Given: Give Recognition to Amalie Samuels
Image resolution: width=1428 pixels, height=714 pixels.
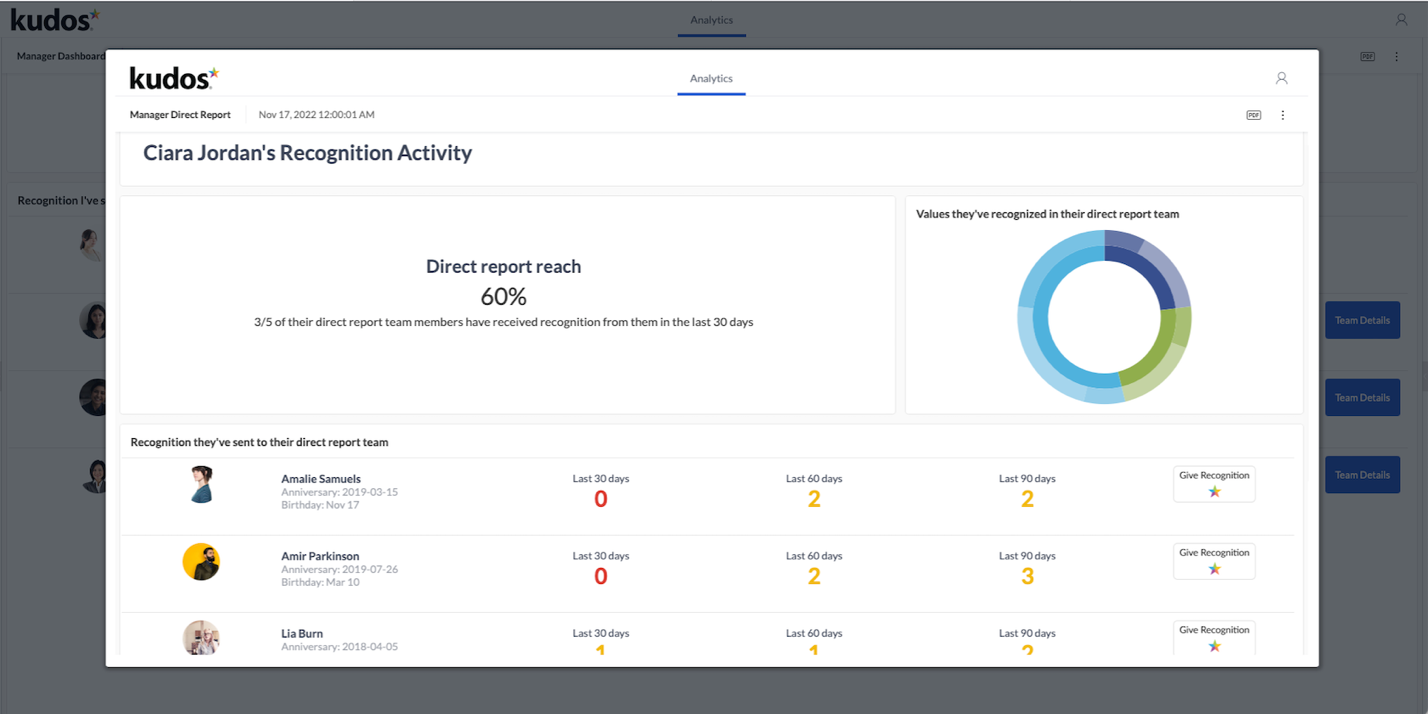Looking at the screenshot, I should pyautogui.click(x=1214, y=484).
